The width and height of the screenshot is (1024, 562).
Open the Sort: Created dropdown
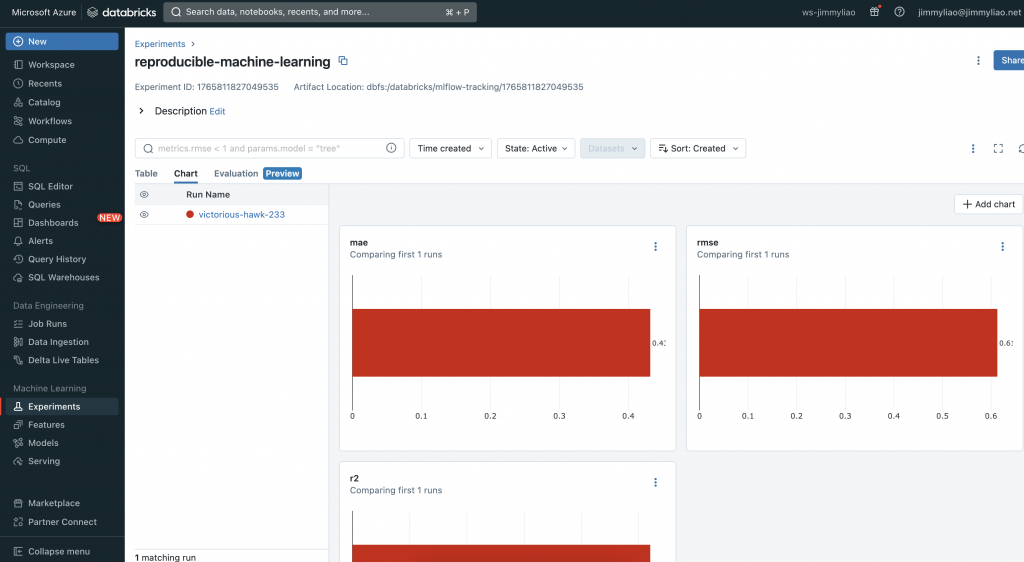pos(698,148)
